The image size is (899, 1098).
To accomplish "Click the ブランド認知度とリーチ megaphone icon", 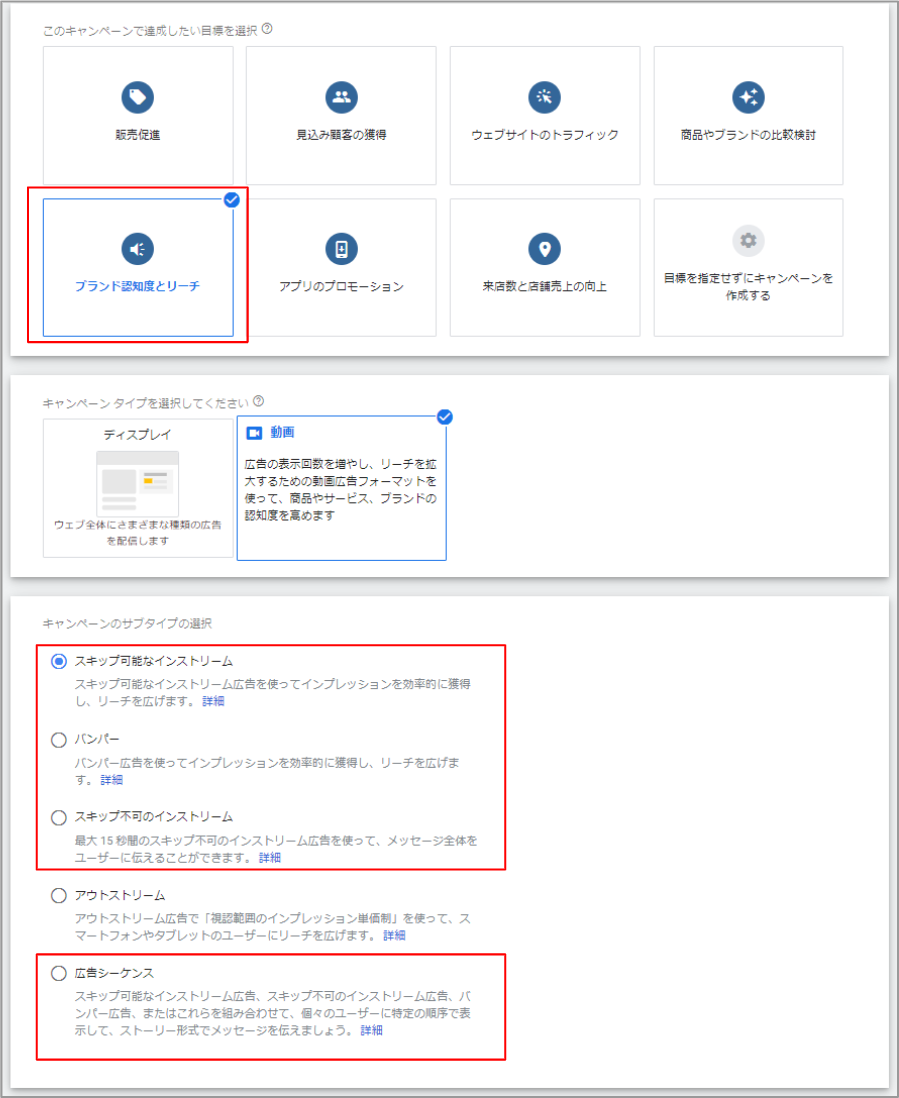I will tap(137, 249).
